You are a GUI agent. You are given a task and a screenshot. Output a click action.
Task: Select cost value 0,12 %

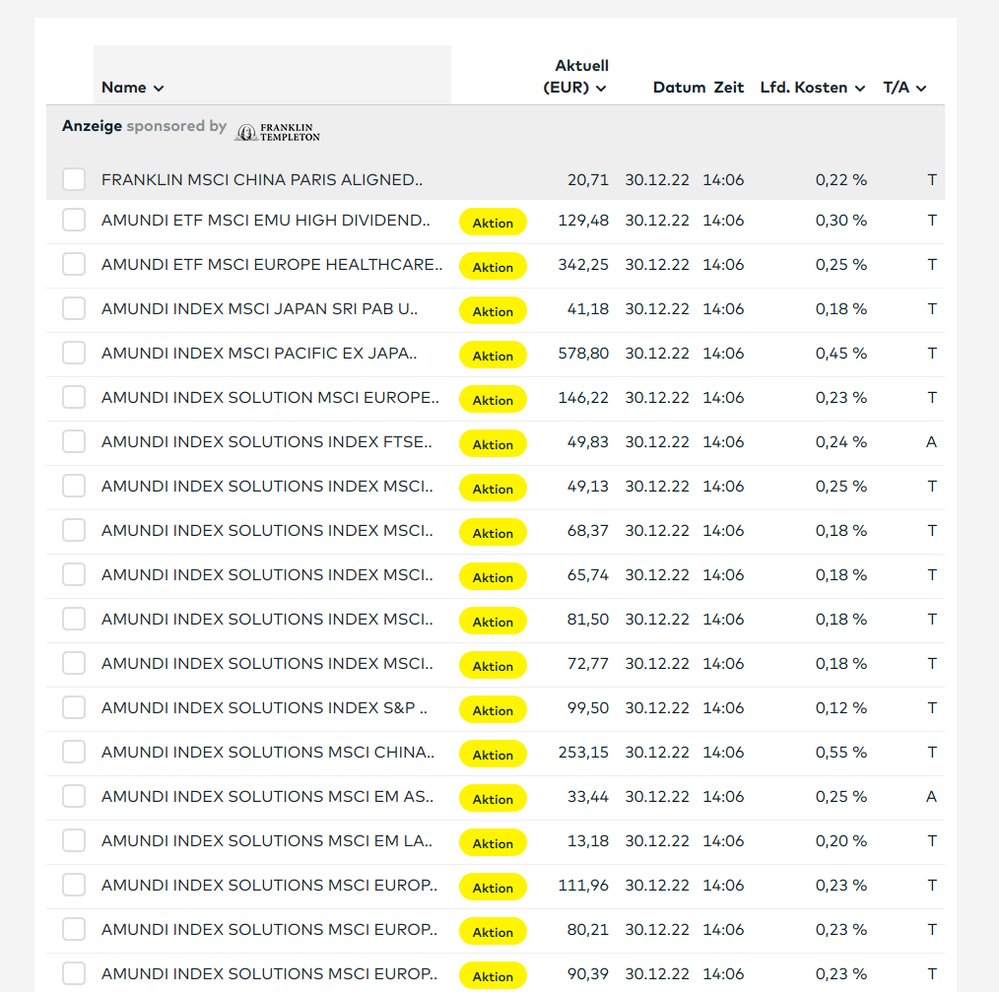coord(841,708)
